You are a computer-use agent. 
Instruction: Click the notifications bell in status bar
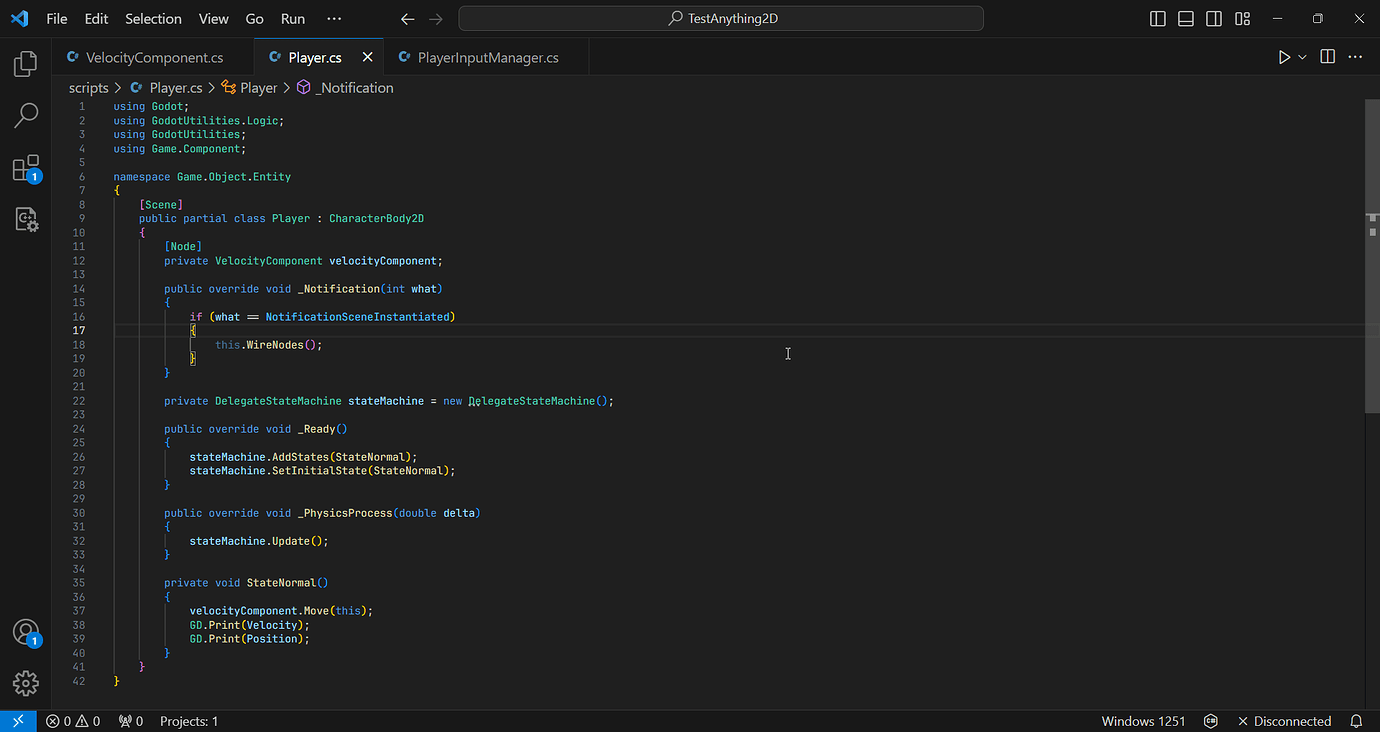click(1356, 721)
